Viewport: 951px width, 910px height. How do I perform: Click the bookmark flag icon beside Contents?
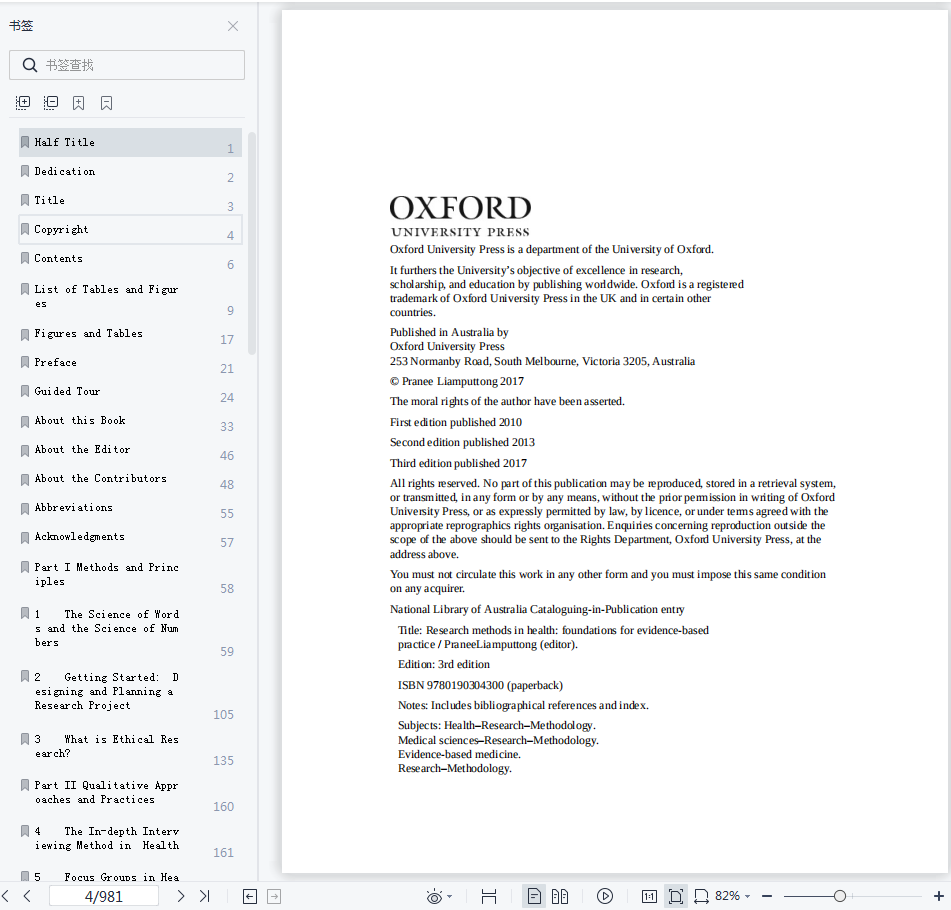pos(25,258)
